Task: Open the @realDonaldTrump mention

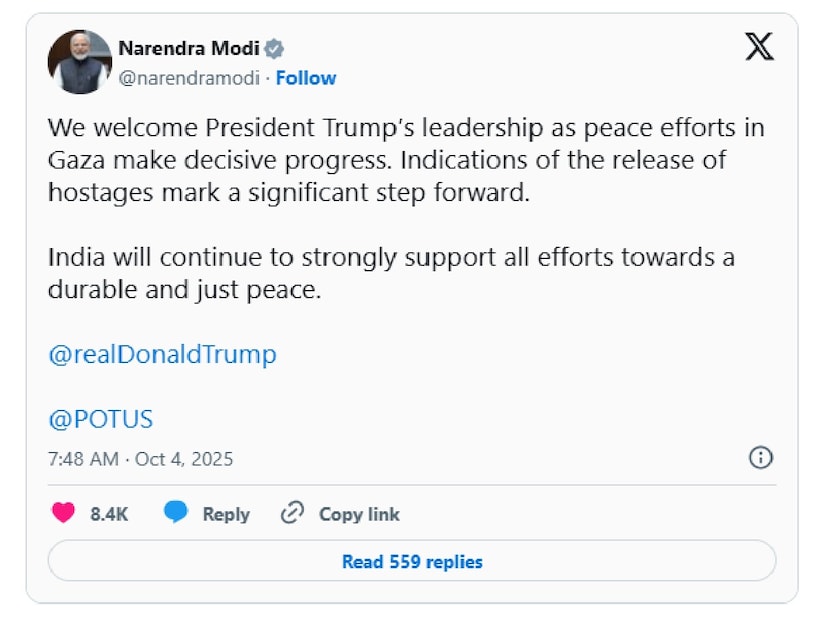Action: (162, 354)
